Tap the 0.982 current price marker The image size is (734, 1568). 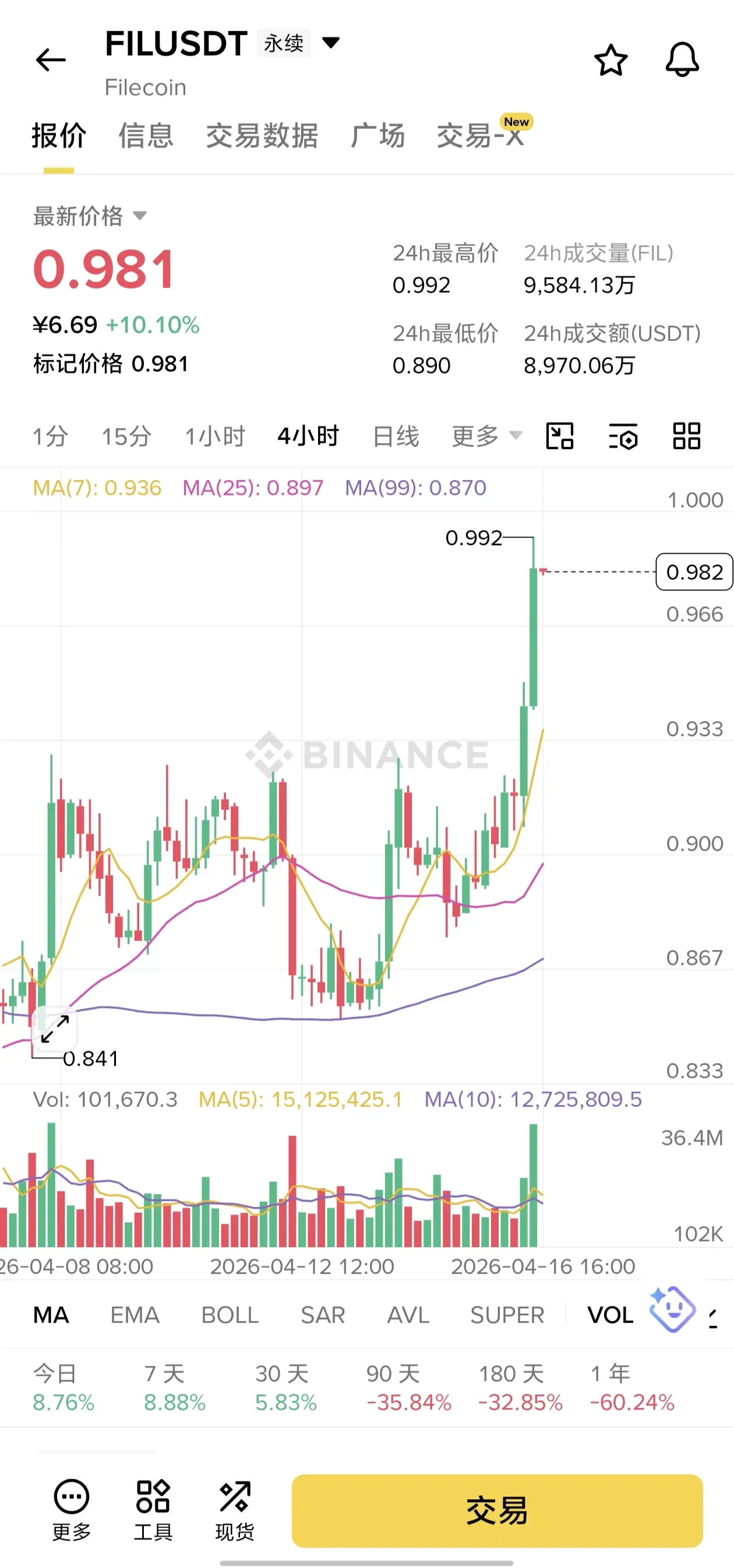pos(694,572)
